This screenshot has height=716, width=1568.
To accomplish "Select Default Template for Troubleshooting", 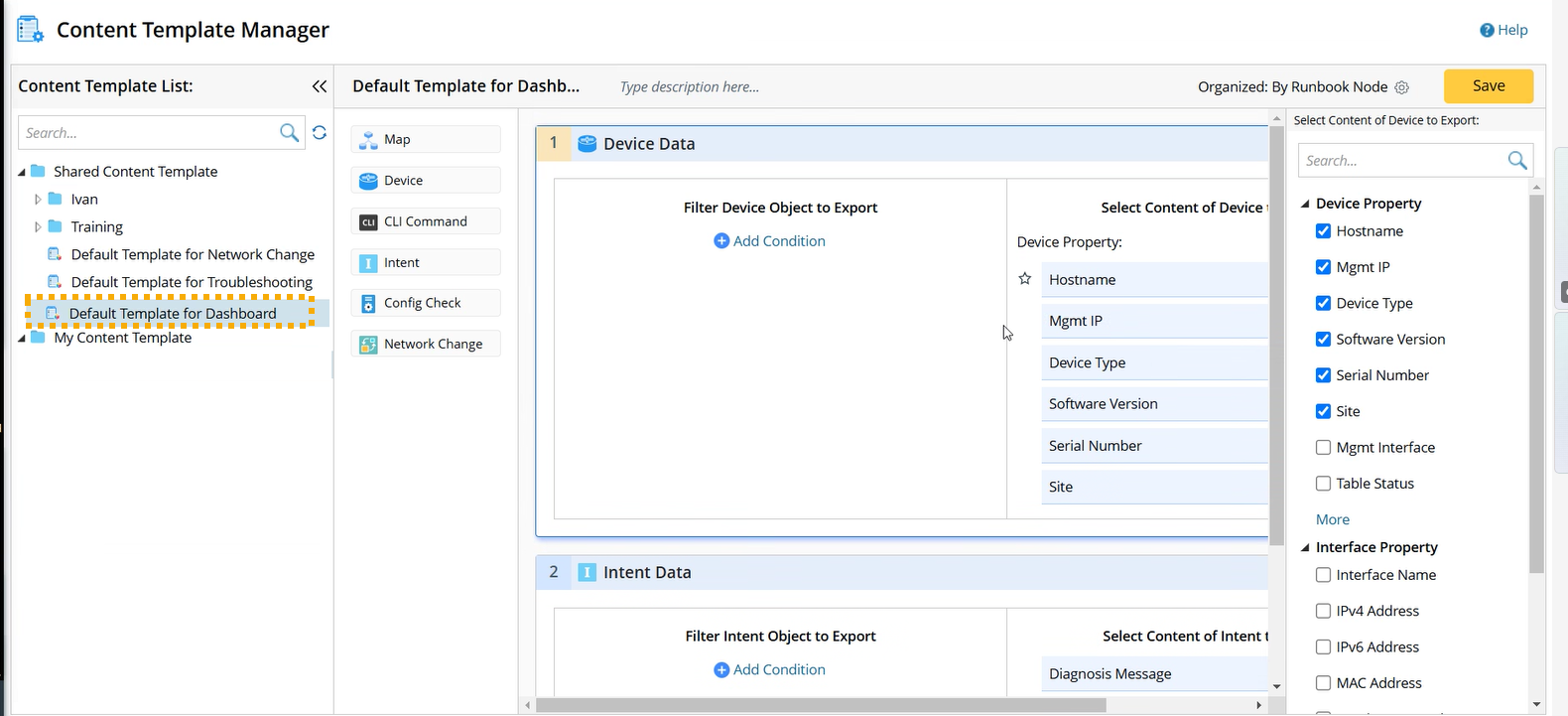I will pos(191,282).
